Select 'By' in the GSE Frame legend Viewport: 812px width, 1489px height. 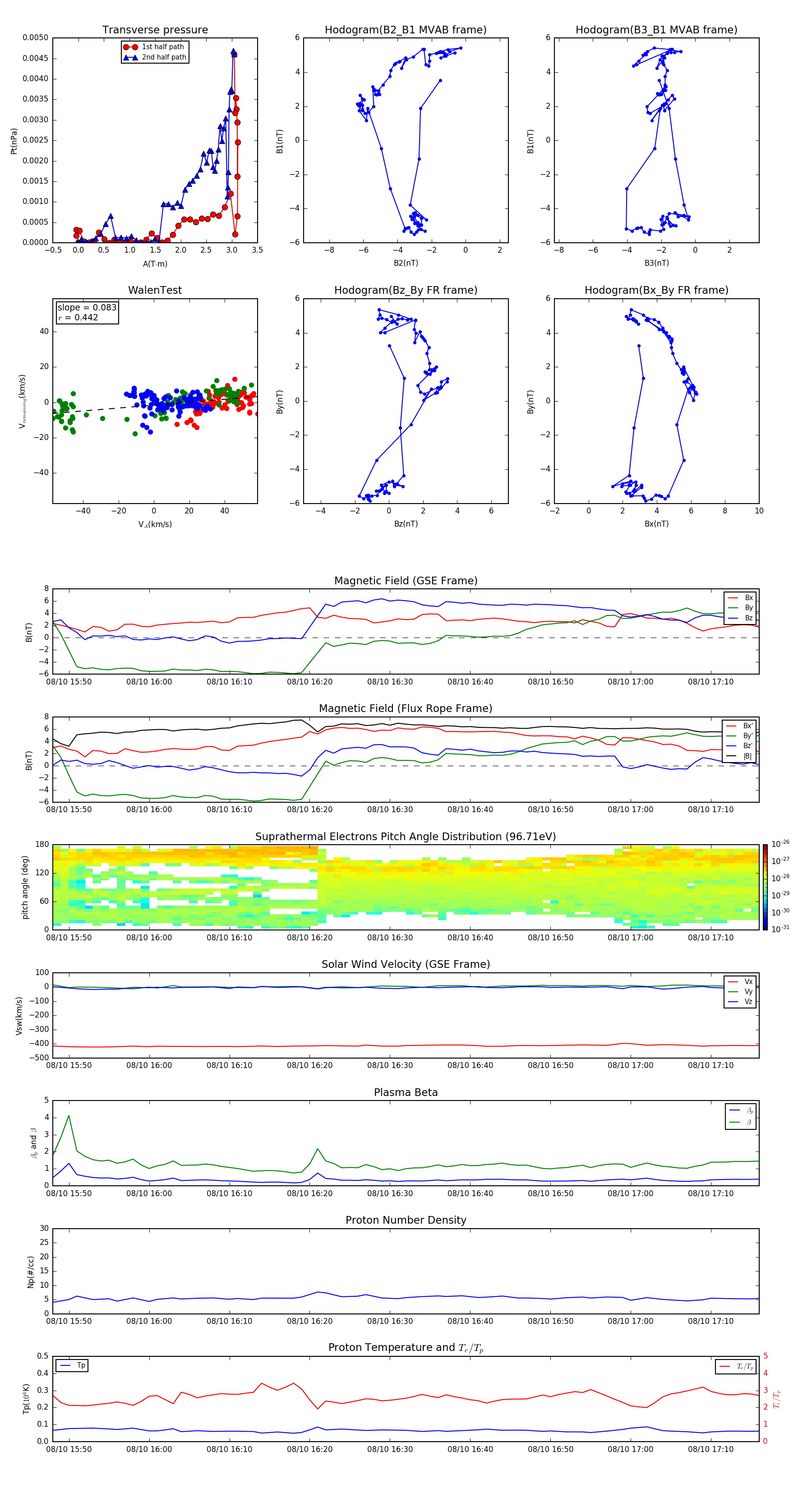pos(741,607)
